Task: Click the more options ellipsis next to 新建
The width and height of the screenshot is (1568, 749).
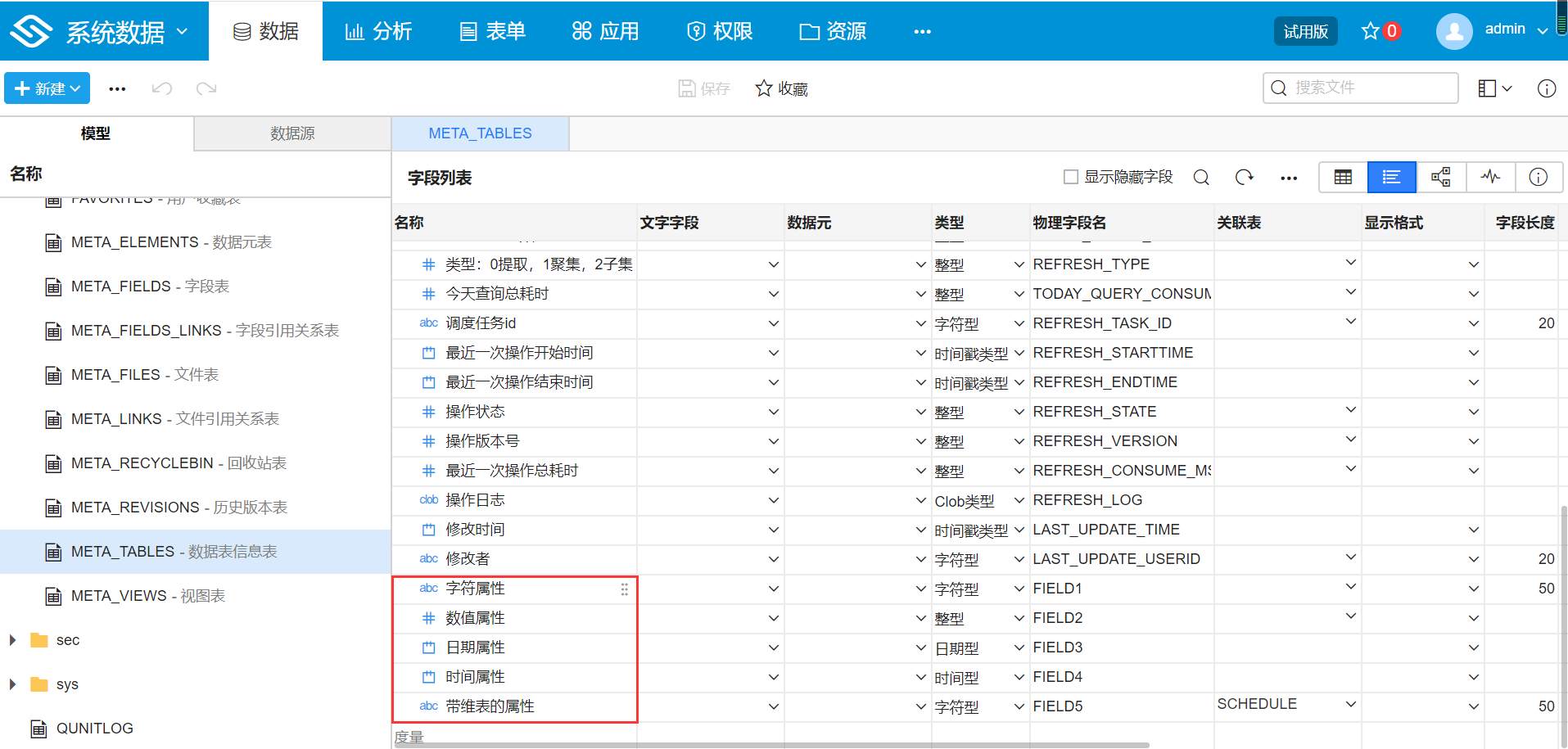Action: coord(117,88)
